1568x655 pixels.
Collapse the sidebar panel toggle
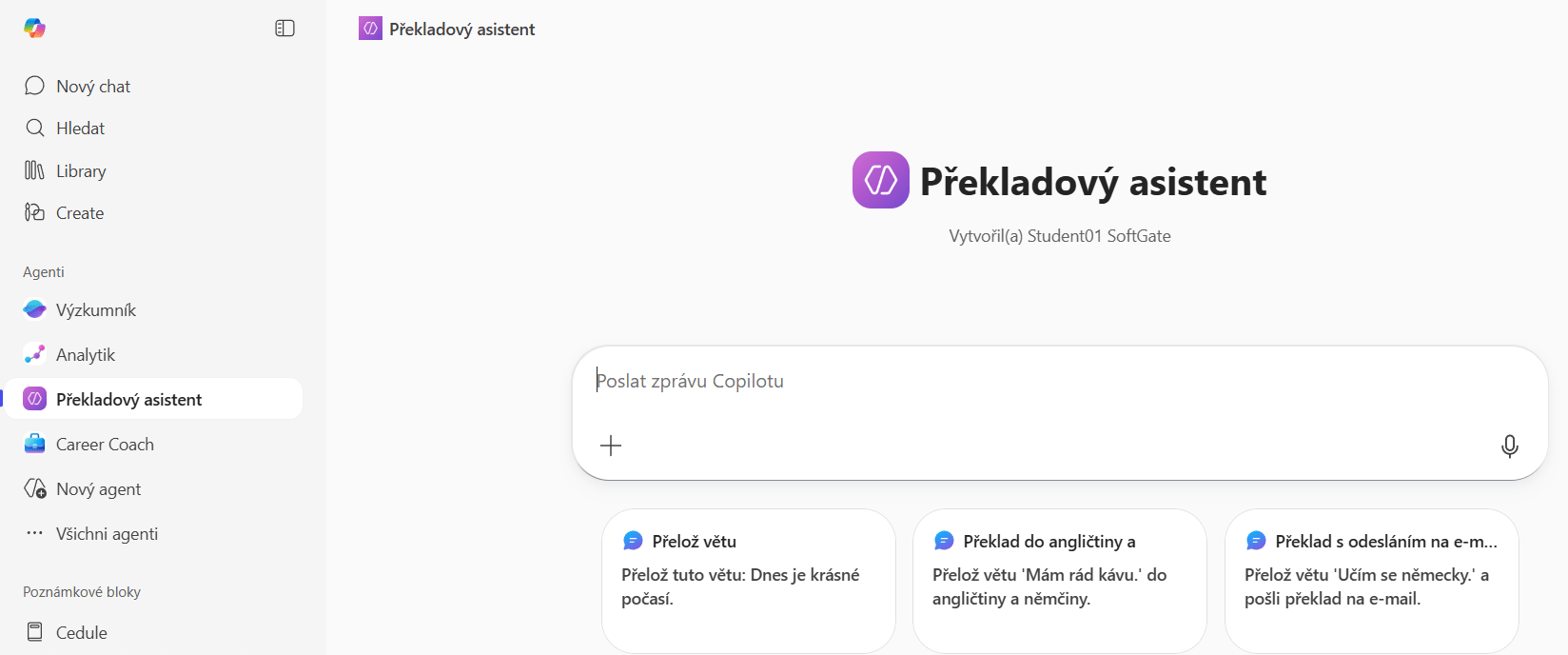284,29
